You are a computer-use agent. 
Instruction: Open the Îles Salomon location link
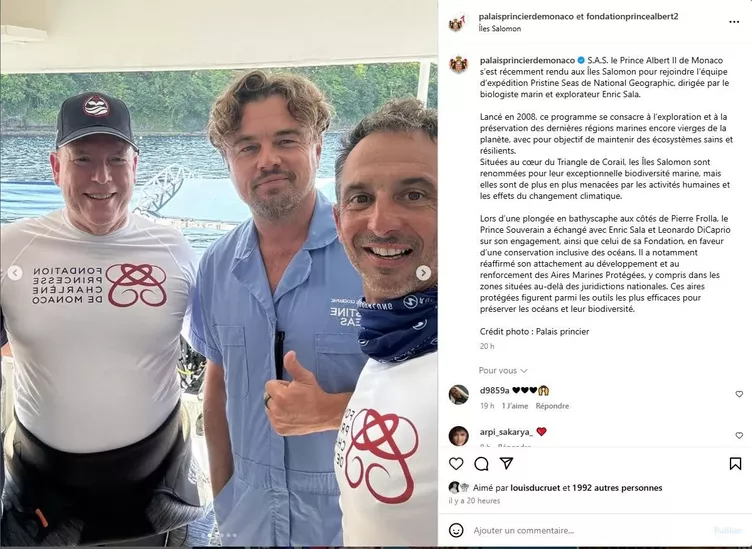(500, 29)
